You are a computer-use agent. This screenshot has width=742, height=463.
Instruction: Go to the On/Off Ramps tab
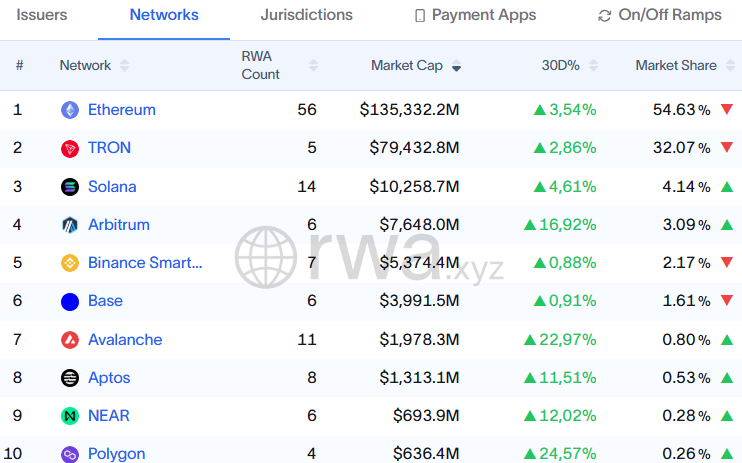click(660, 15)
